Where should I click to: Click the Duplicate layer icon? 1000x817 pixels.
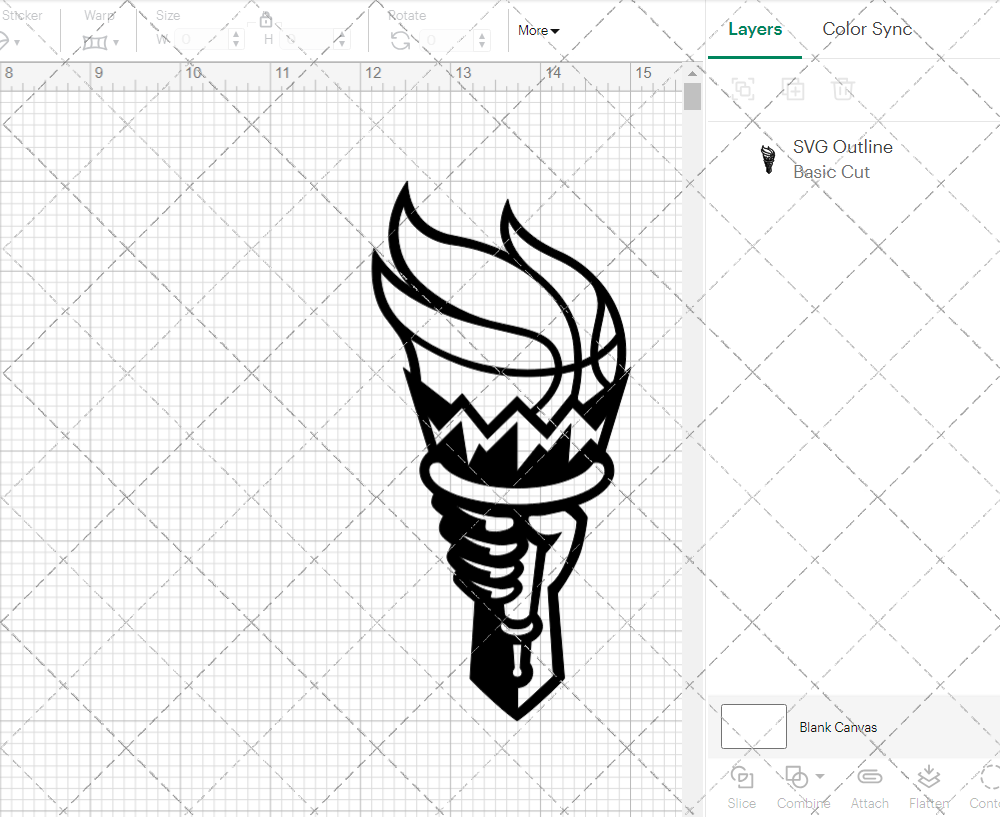pyautogui.click(x=794, y=89)
